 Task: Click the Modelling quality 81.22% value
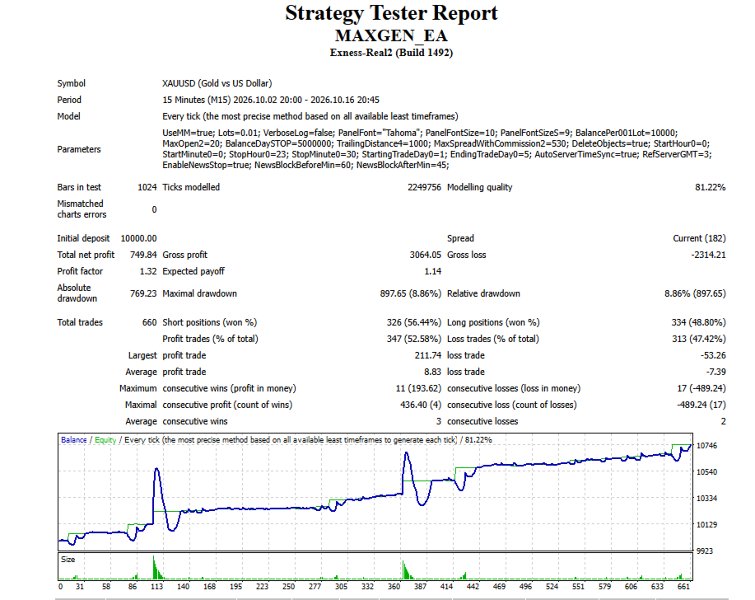tap(710, 187)
